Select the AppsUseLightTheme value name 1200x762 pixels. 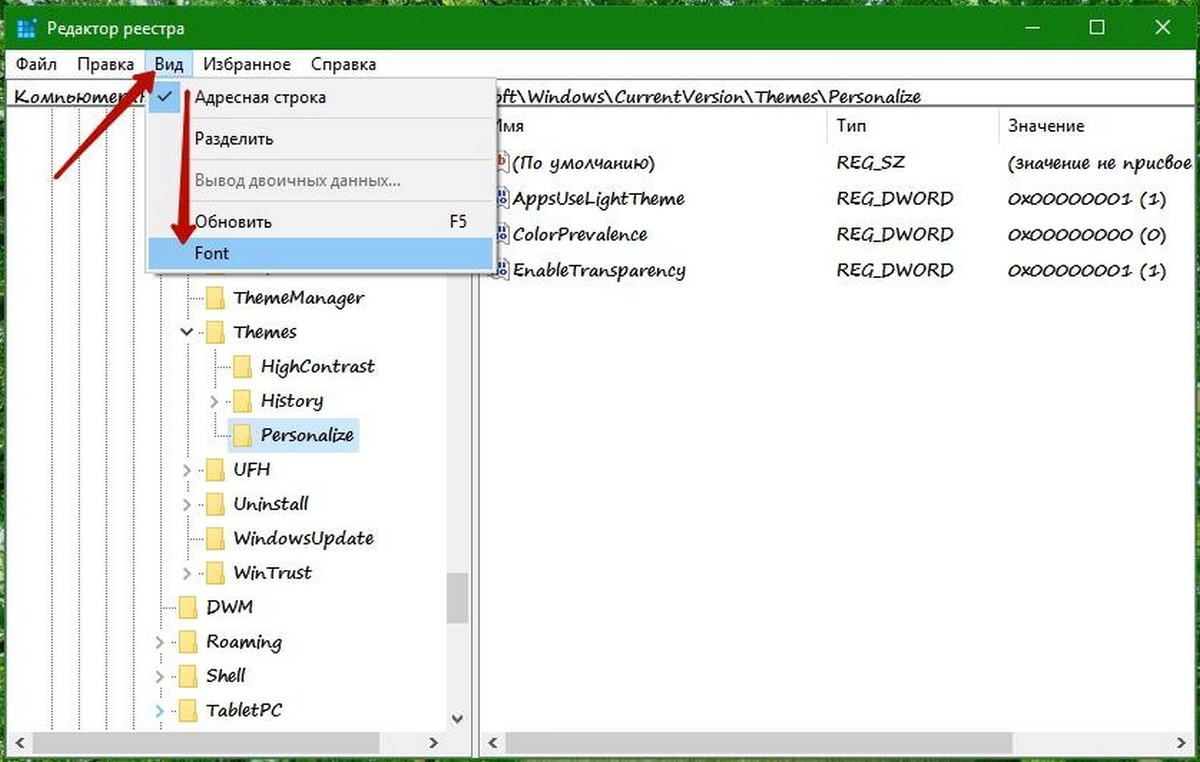[598, 198]
